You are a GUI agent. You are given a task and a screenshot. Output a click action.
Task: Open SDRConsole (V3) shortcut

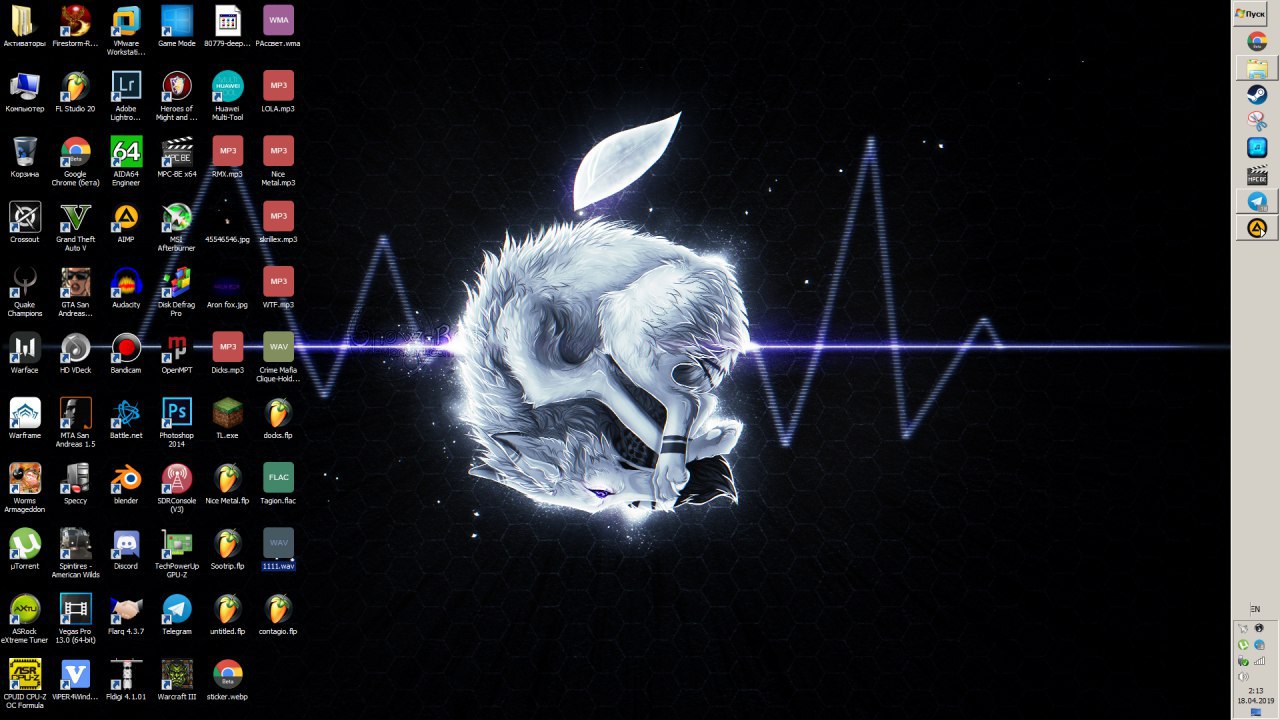coord(177,487)
